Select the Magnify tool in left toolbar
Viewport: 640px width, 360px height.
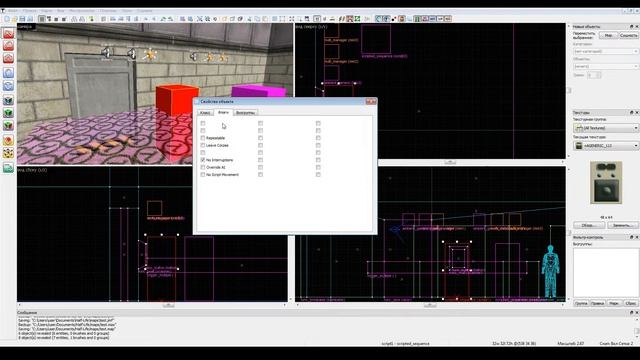coord(8,45)
